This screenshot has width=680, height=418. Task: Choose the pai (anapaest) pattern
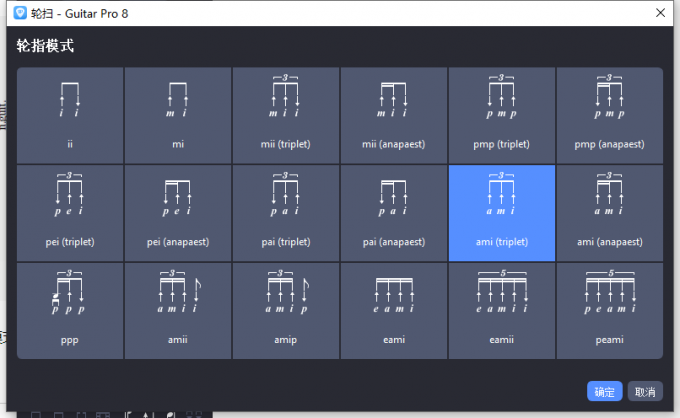point(394,213)
